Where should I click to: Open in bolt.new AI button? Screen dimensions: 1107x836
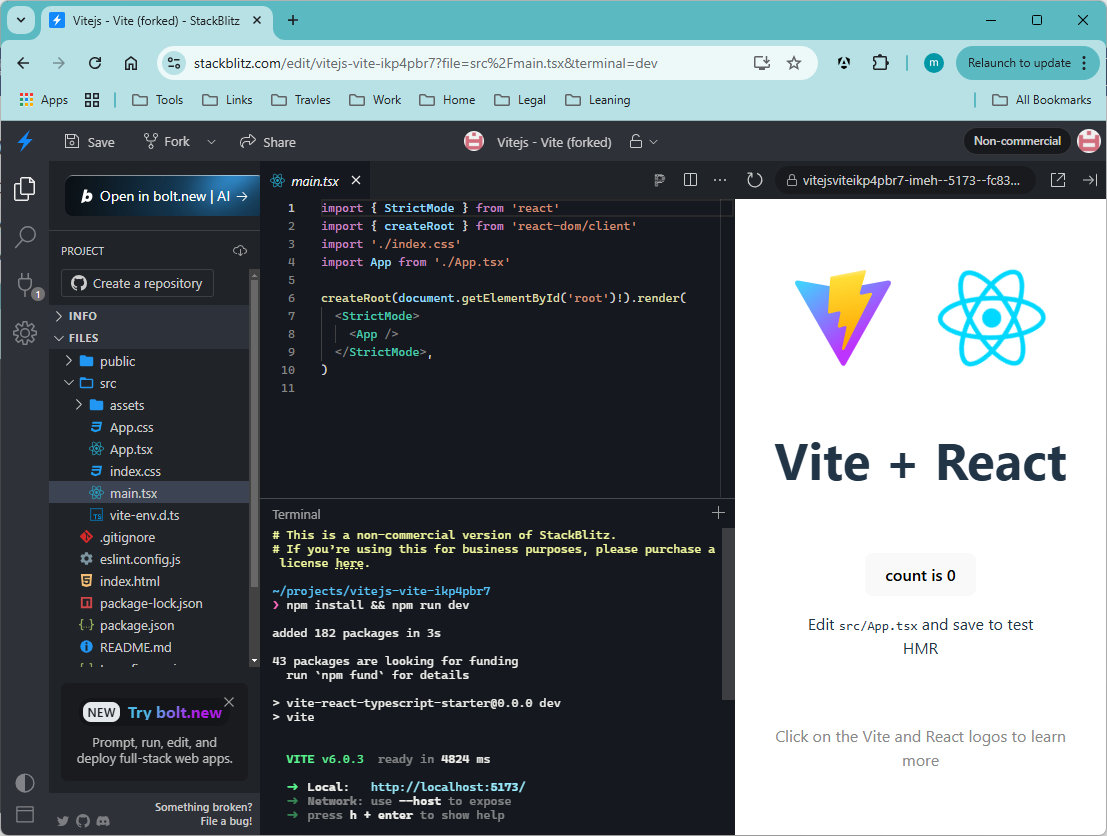pos(162,196)
